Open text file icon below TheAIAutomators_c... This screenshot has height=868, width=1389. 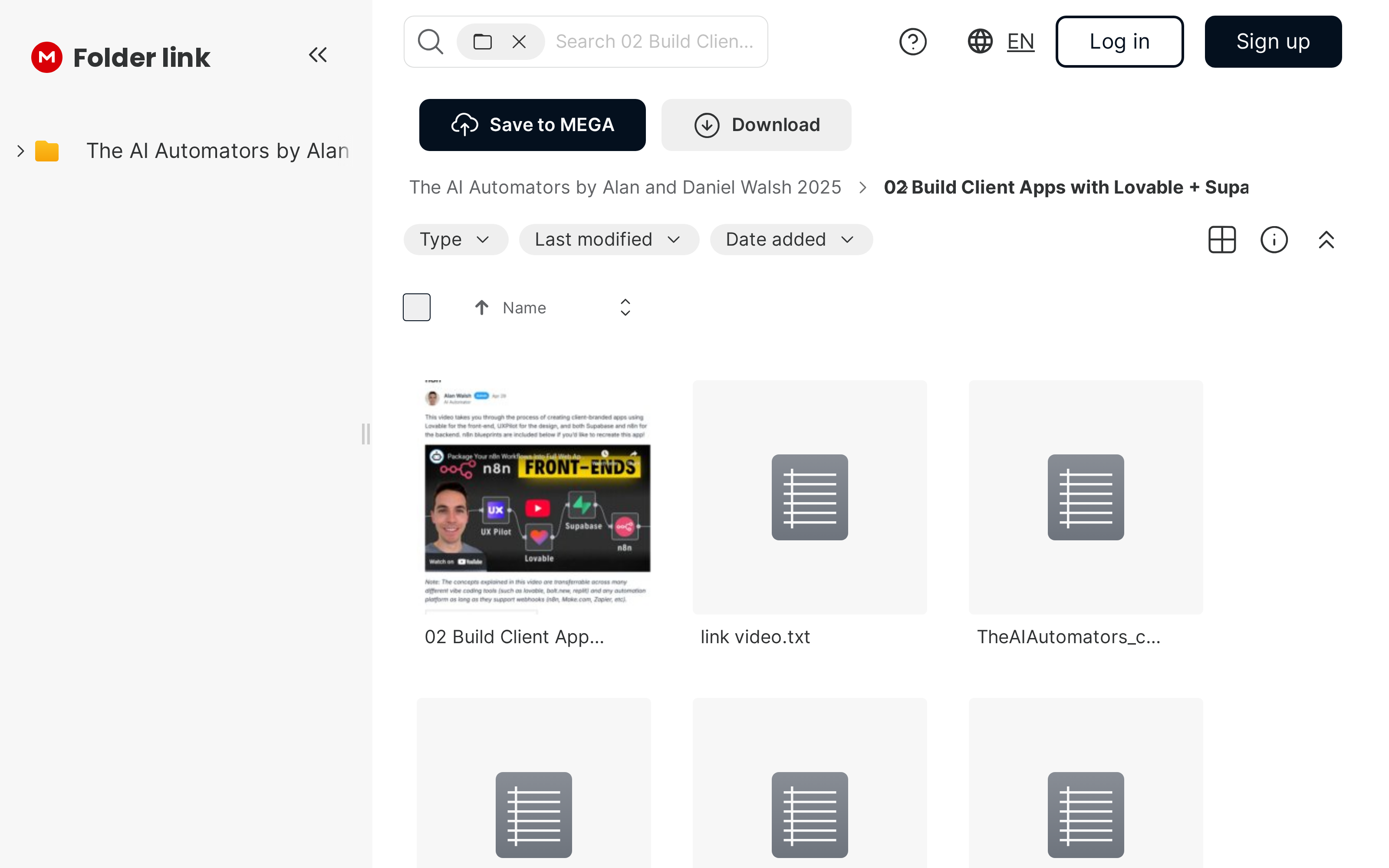coord(1085,815)
